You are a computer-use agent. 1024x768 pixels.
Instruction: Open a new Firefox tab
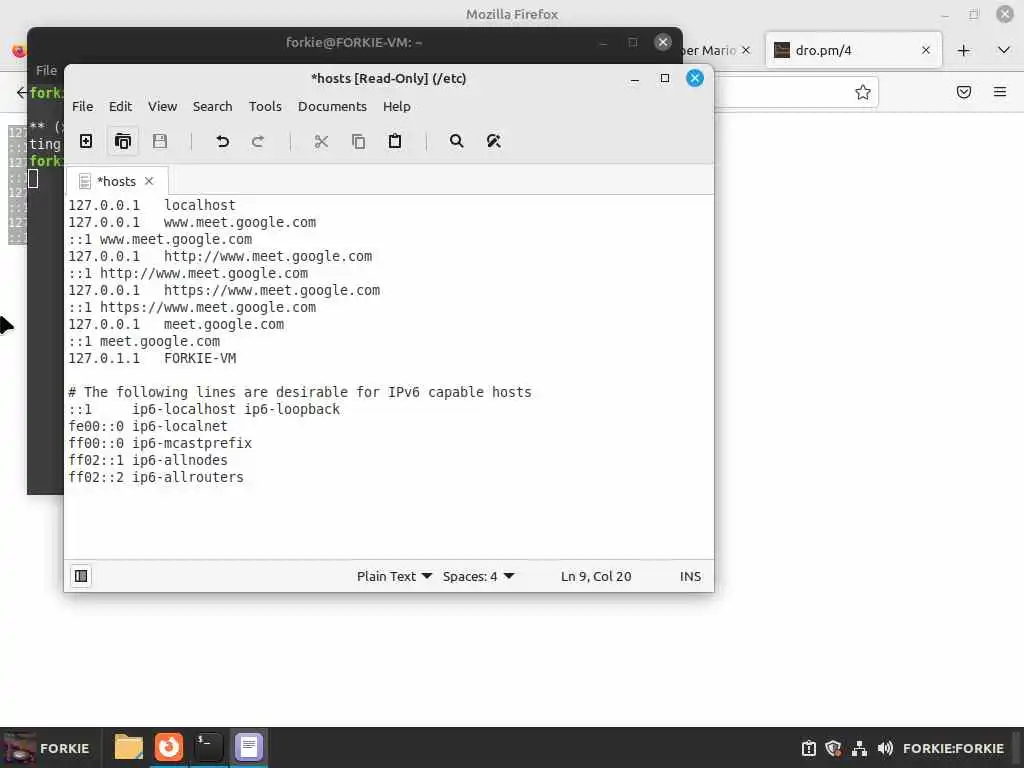point(963,50)
